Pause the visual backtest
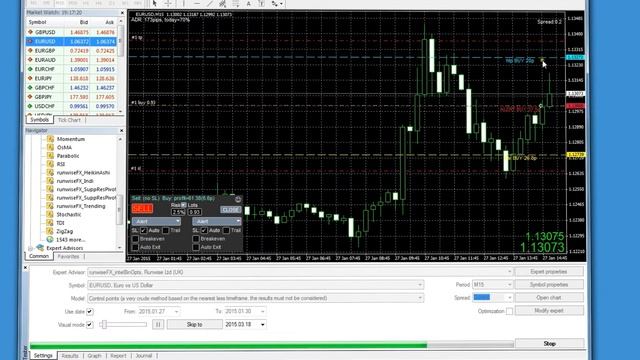640x360 pixels. (x=158, y=324)
